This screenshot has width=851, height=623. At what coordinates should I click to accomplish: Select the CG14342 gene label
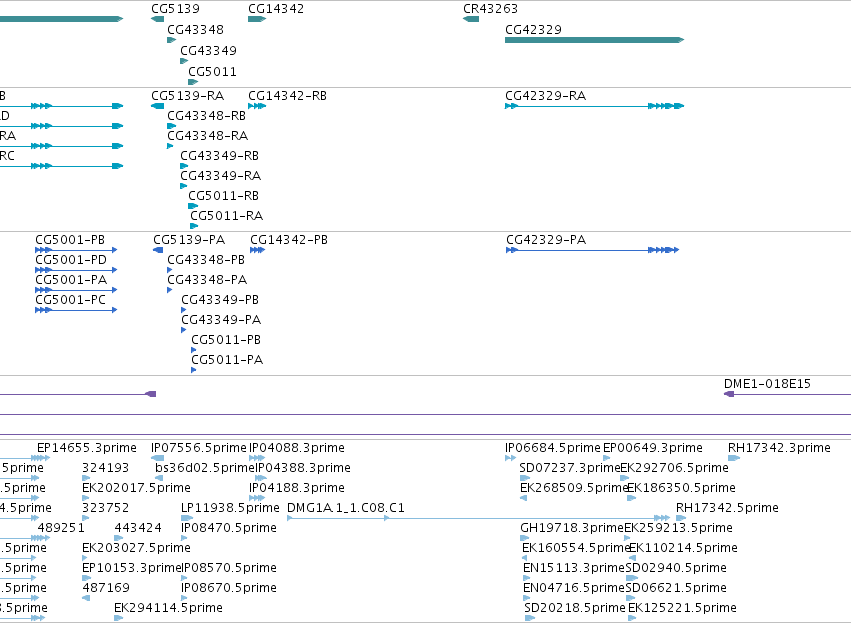pos(276,9)
